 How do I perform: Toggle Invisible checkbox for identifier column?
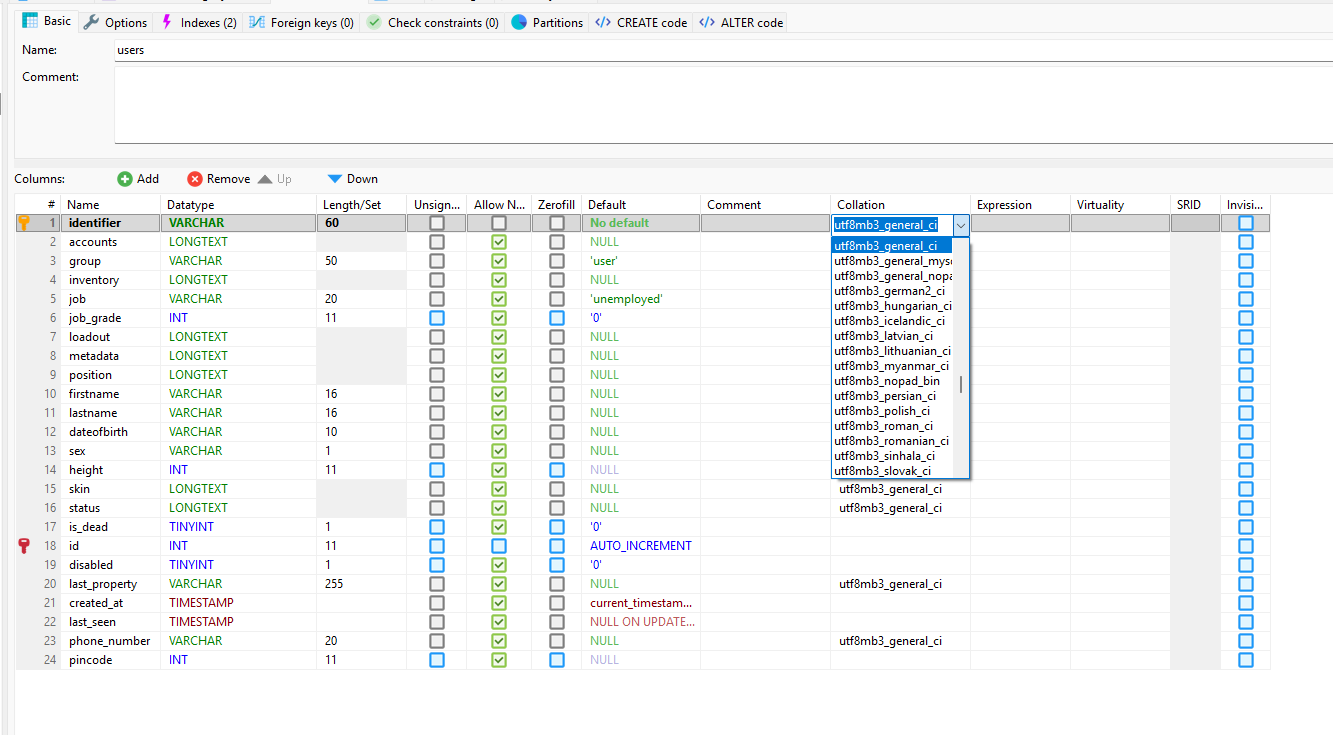click(1246, 223)
